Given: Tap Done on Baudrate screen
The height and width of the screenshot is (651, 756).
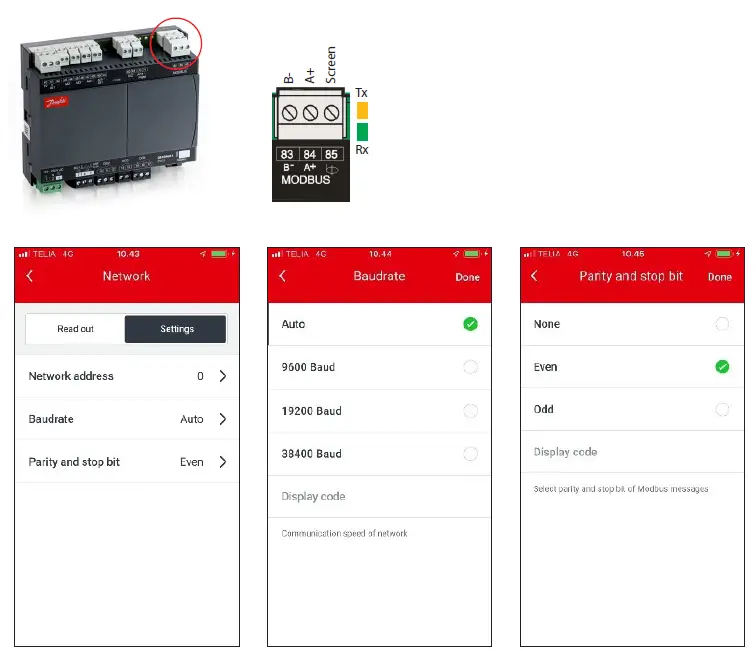Looking at the screenshot, I should tap(467, 277).
